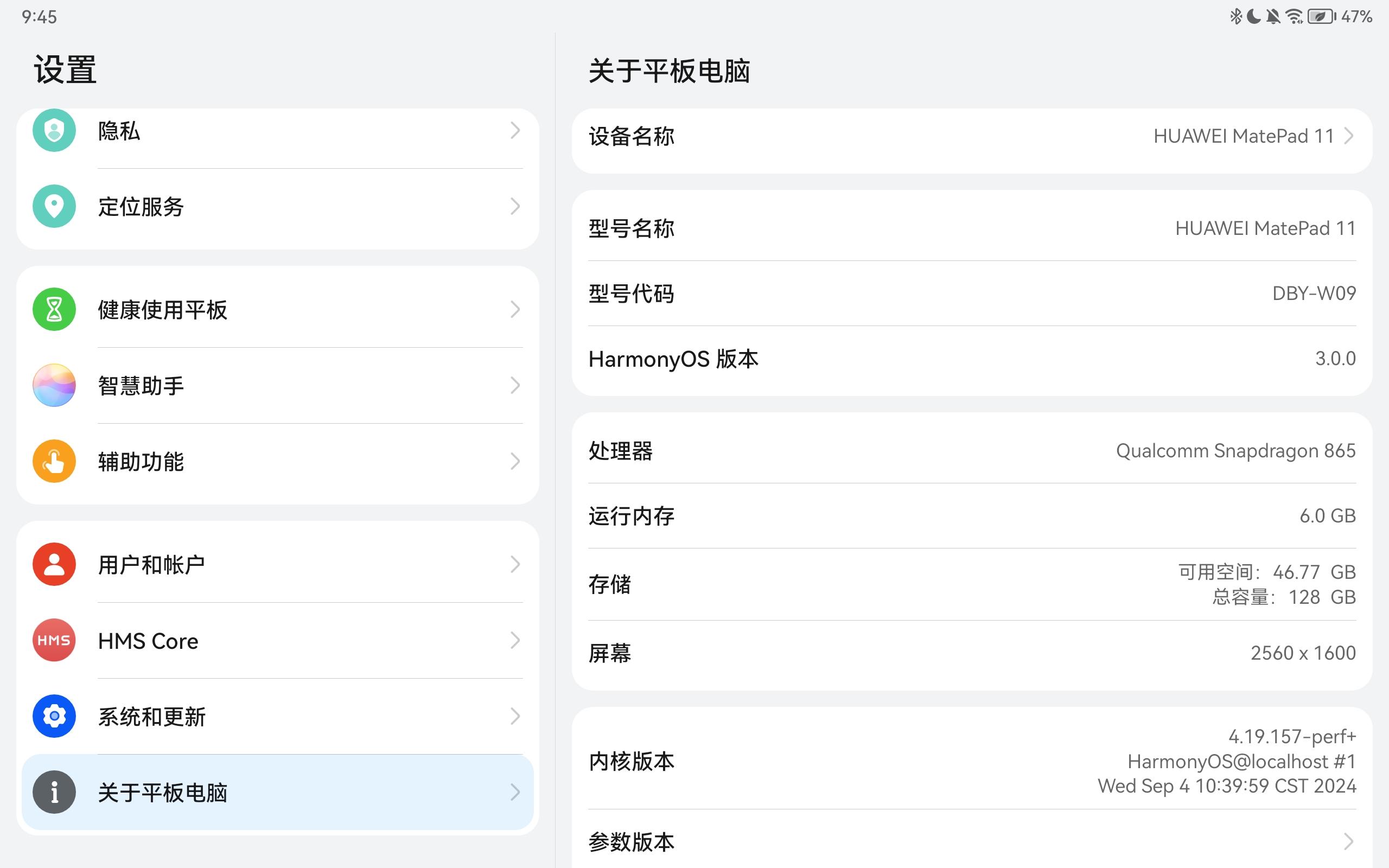Tap the hourglass Digital Balance icon

coord(54,309)
